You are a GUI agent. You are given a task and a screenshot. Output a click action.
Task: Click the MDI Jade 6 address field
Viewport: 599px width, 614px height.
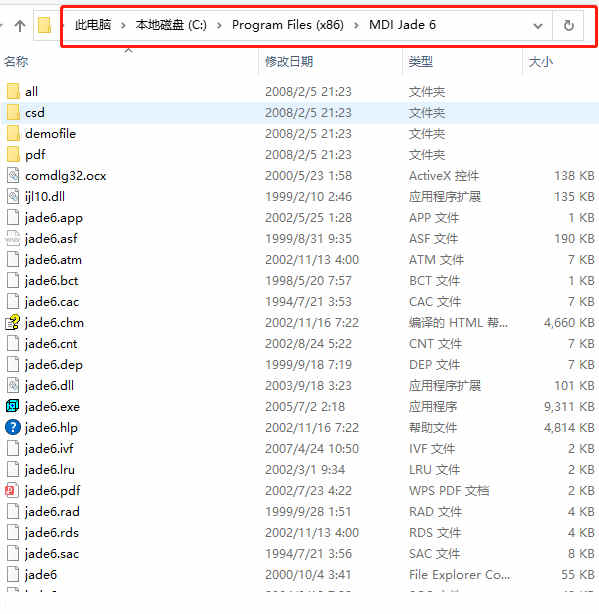pyautogui.click(x=402, y=25)
